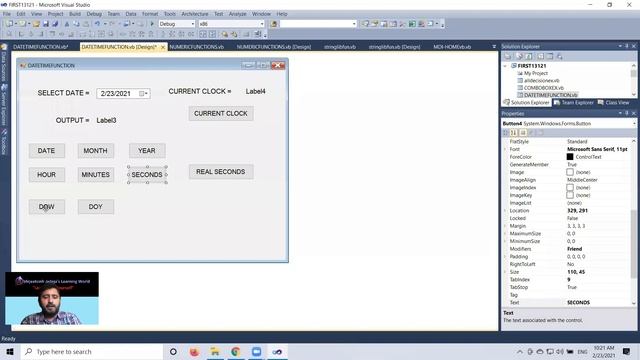
Task: Open Zoom from the taskbar
Action: [256, 351]
